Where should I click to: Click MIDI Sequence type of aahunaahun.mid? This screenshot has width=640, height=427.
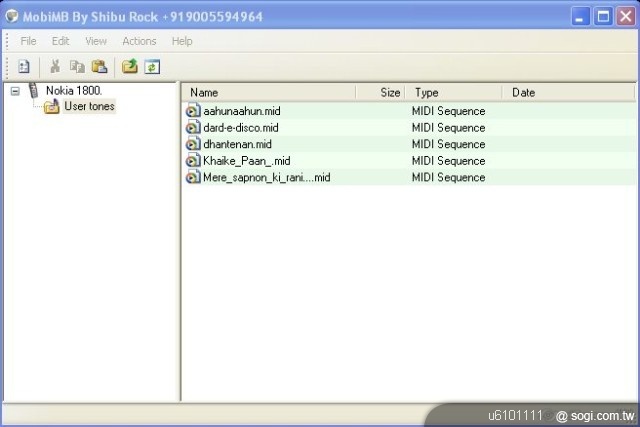448,111
